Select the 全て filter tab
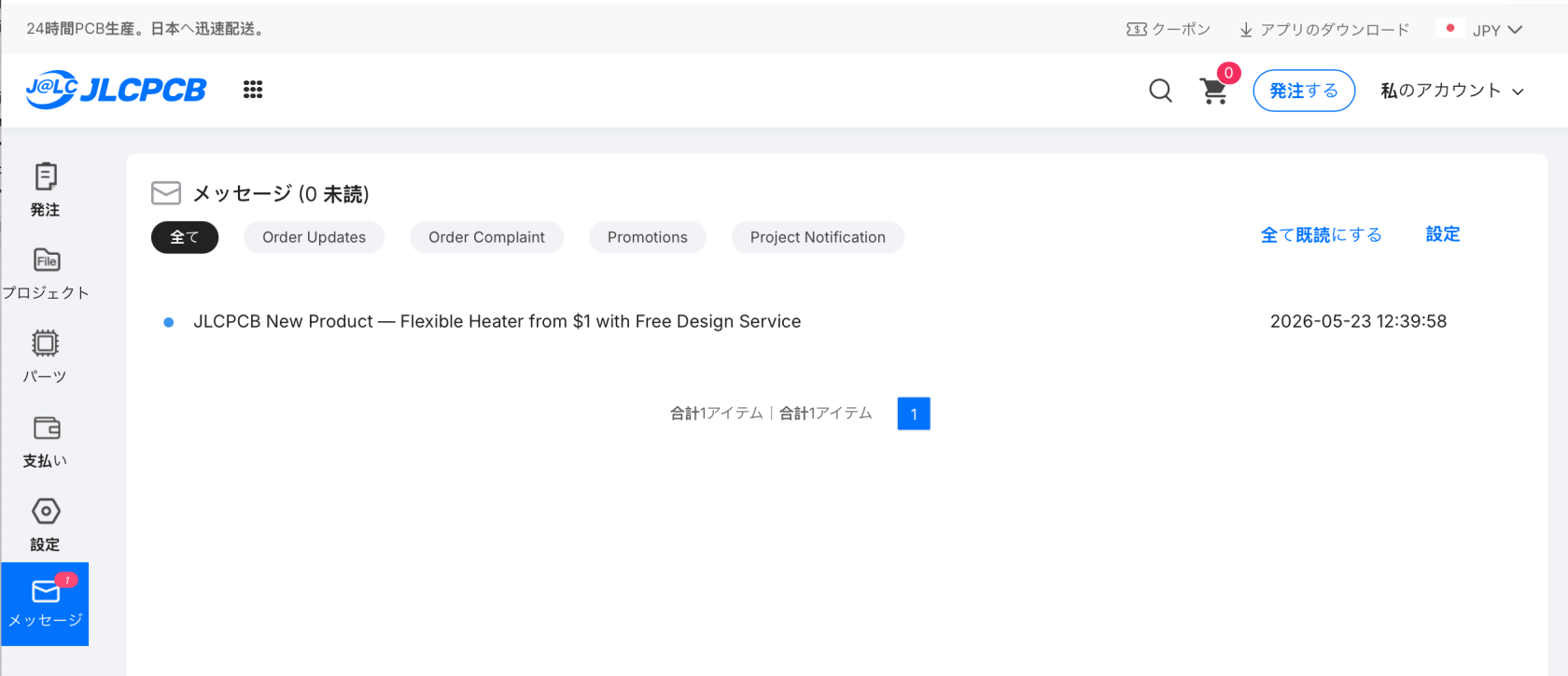 (185, 237)
